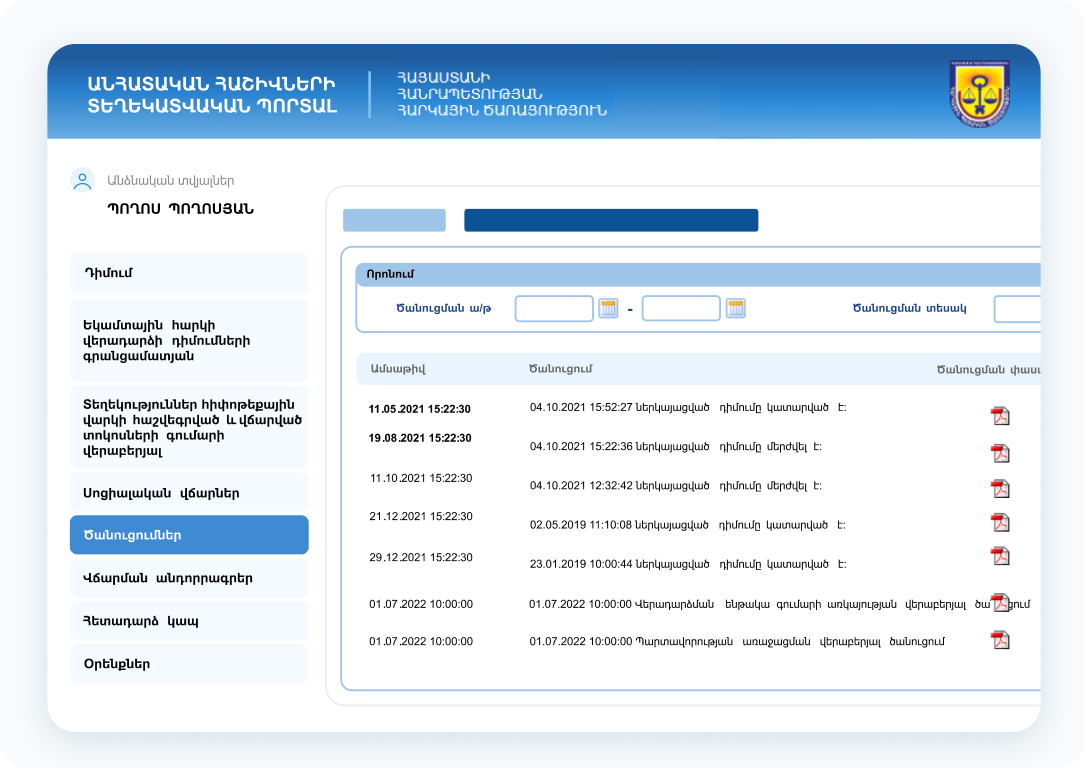The image size is (1084, 778).
Task: Open PDF for 11.10.2021 15:22:30 notification
Action: pos(999,488)
